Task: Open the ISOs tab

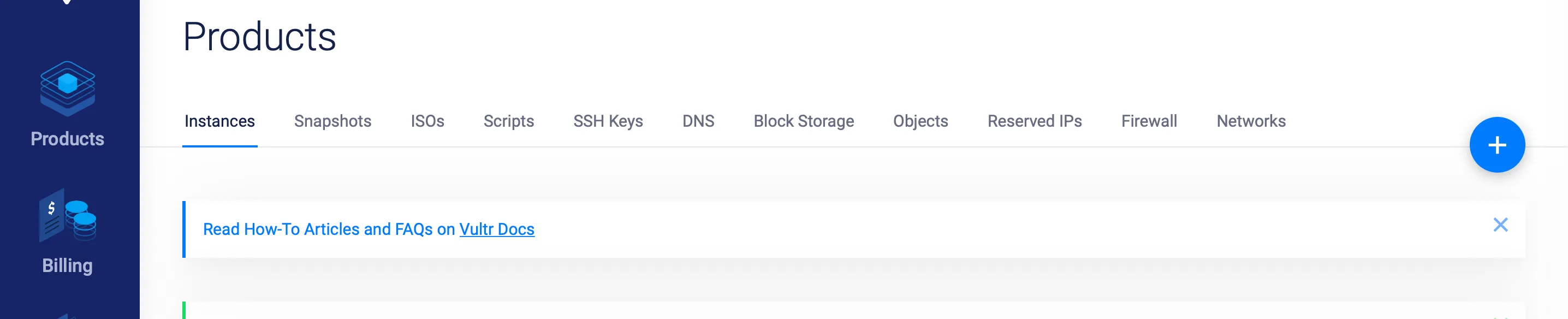Action: tap(427, 121)
